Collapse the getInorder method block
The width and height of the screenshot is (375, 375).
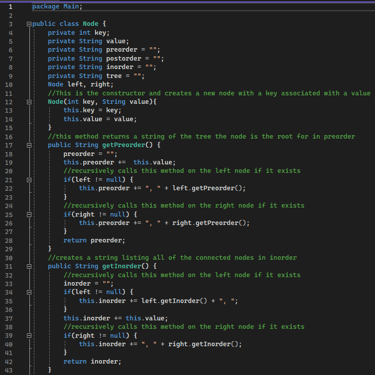pos(29,267)
